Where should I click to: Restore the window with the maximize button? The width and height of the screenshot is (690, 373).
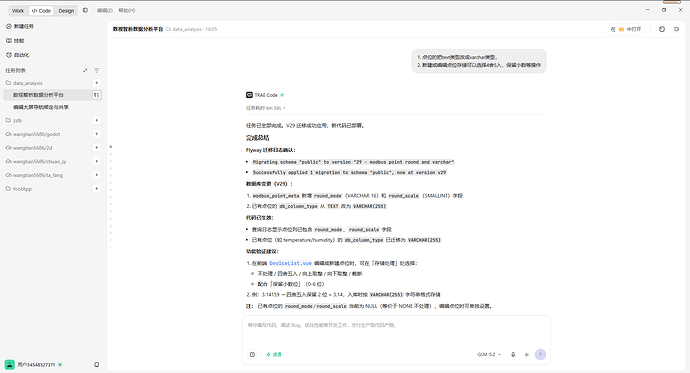pyautogui.click(x=664, y=10)
